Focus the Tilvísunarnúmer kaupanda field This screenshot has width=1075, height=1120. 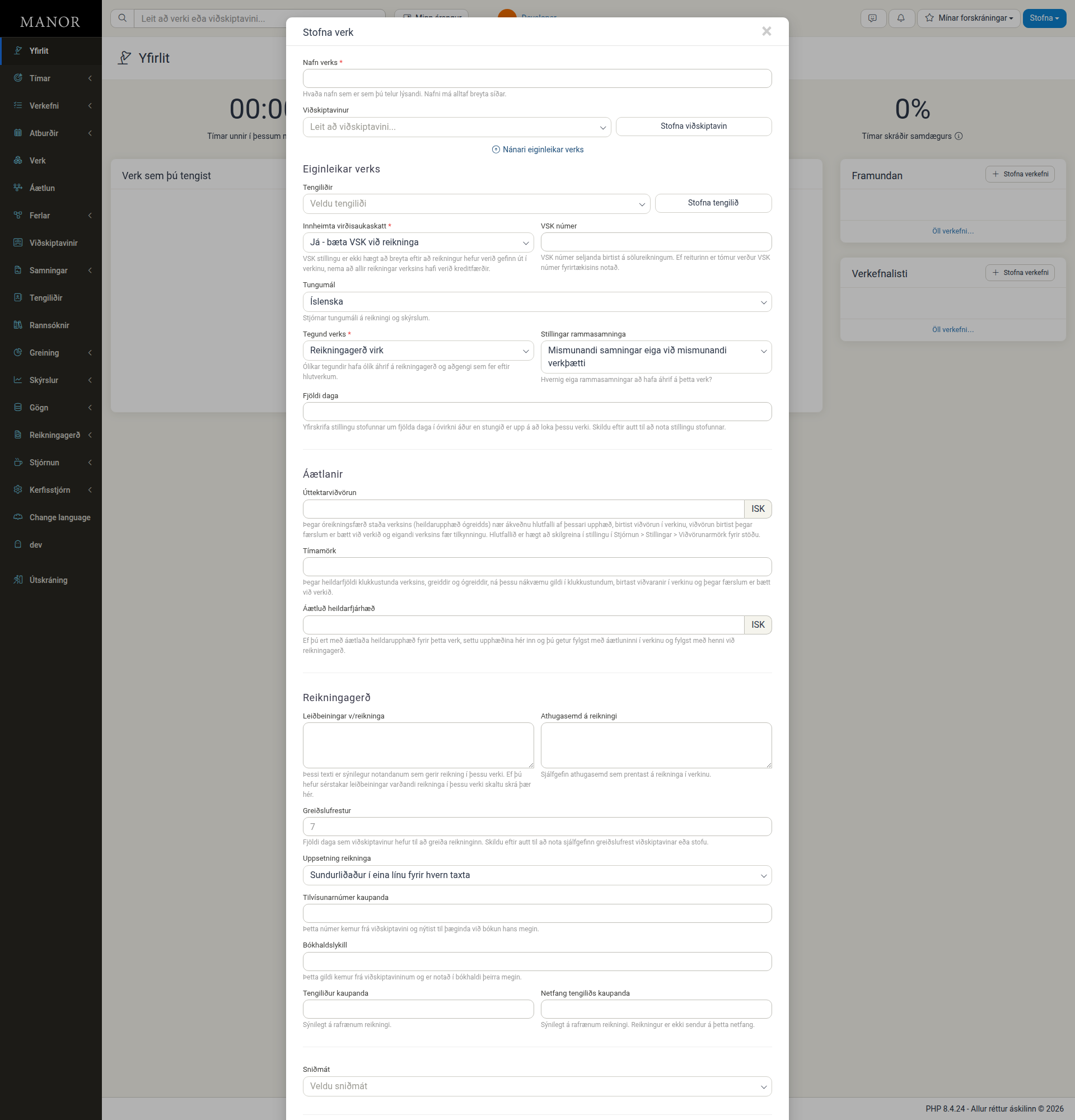537,913
